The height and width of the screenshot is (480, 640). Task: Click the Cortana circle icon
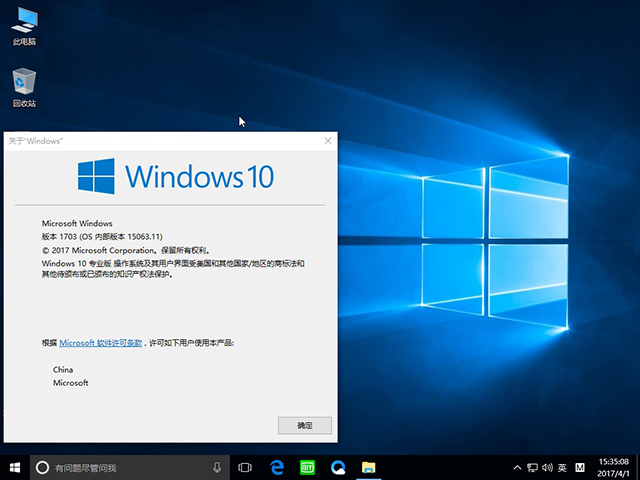(x=42, y=467)
